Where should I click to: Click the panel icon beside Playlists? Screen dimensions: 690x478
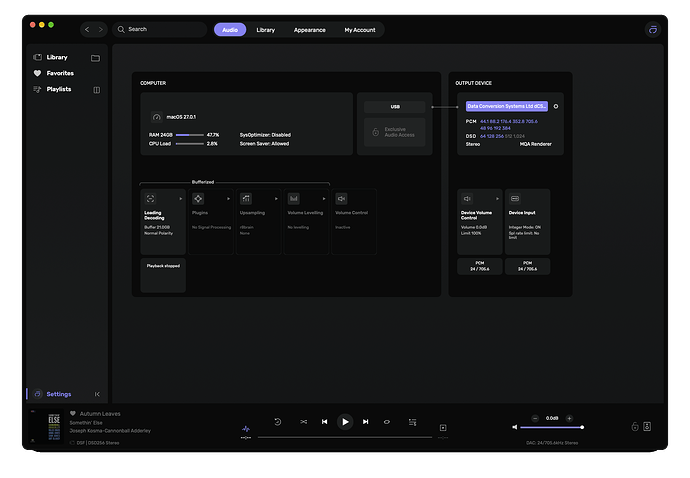coord(97,90)
